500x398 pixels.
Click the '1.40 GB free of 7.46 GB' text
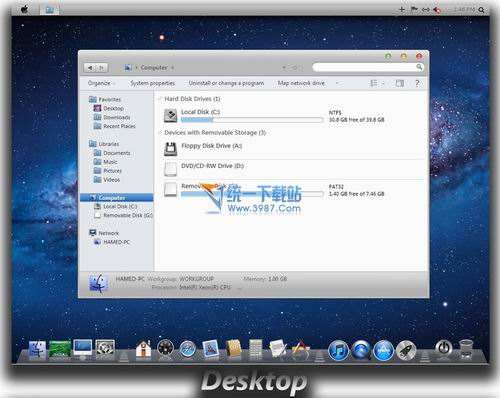(x=357, y=194)
